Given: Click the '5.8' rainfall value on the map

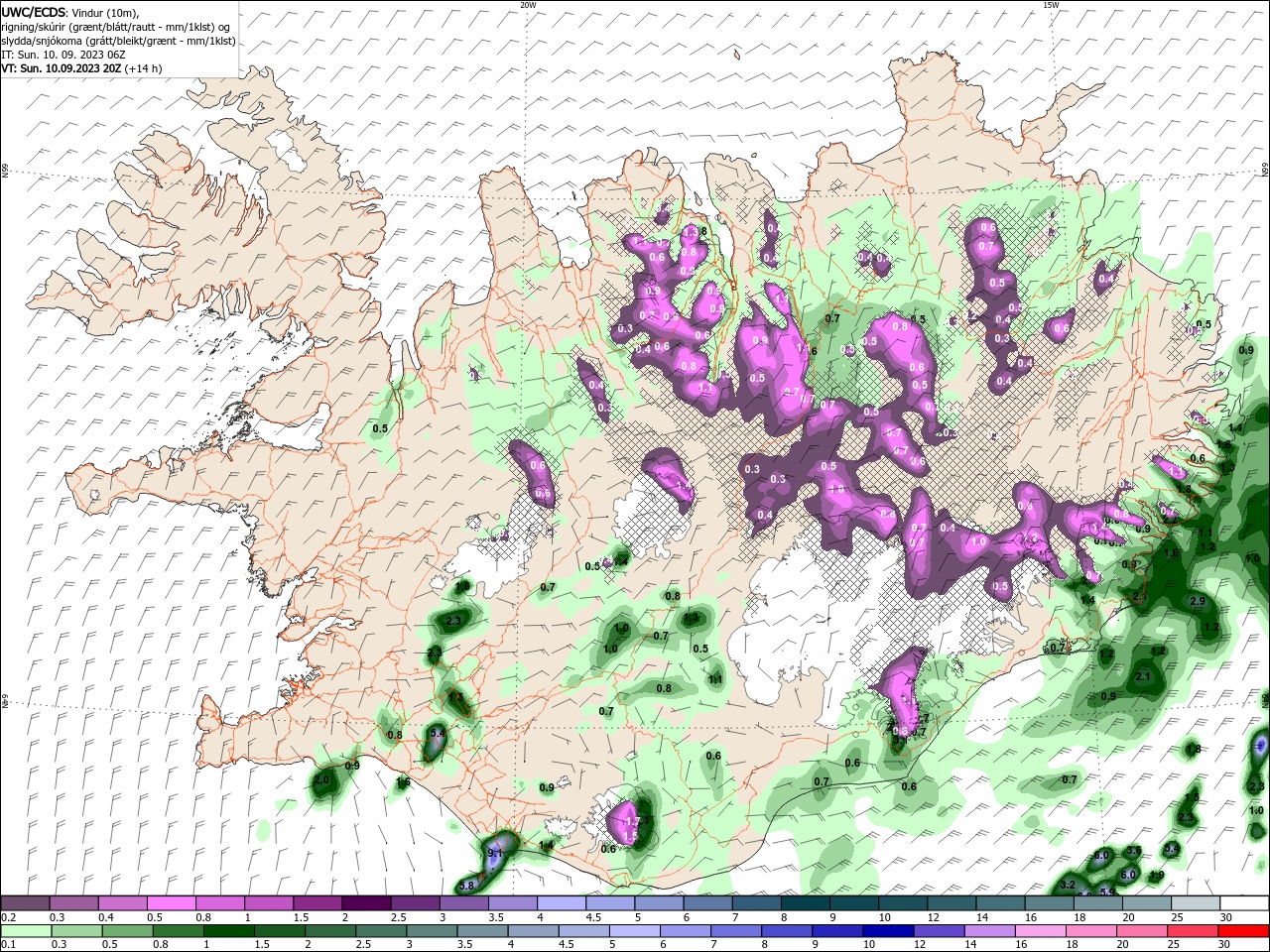Looking at the screenshot, I should click(468, 885).
